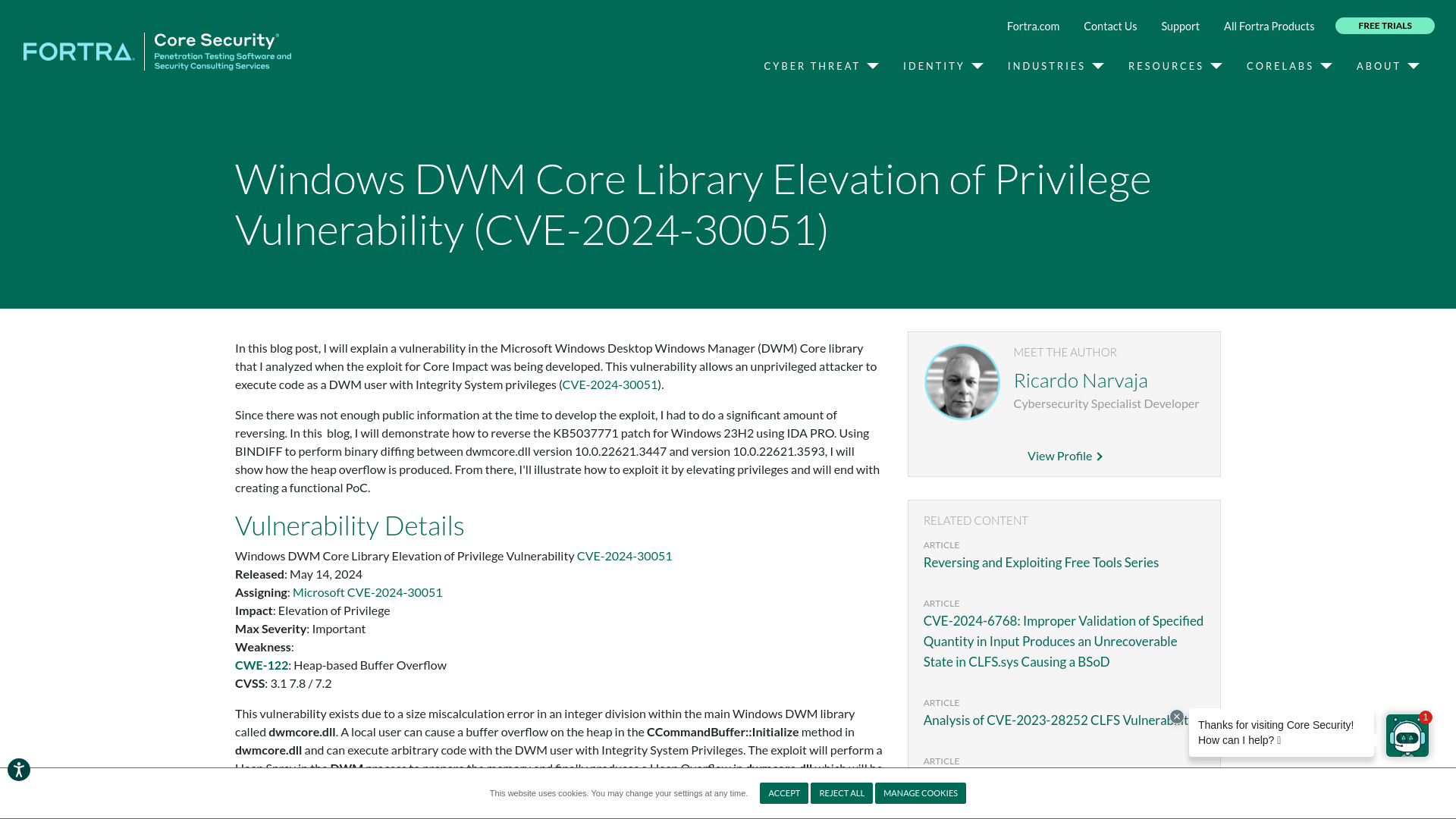This screenshot has height=819, width=1456.
Task: Accept website cookies via ACCEPT button
Action: (783, 792)
